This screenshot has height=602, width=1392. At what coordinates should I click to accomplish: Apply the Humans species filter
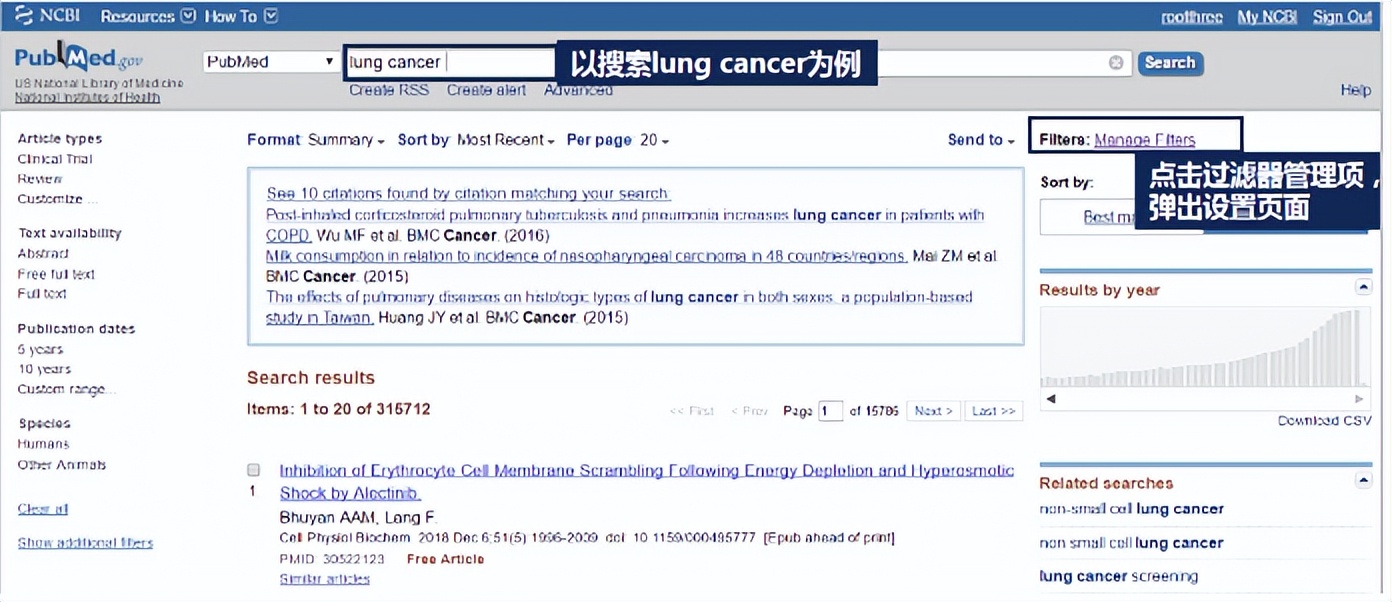[43, 443]
